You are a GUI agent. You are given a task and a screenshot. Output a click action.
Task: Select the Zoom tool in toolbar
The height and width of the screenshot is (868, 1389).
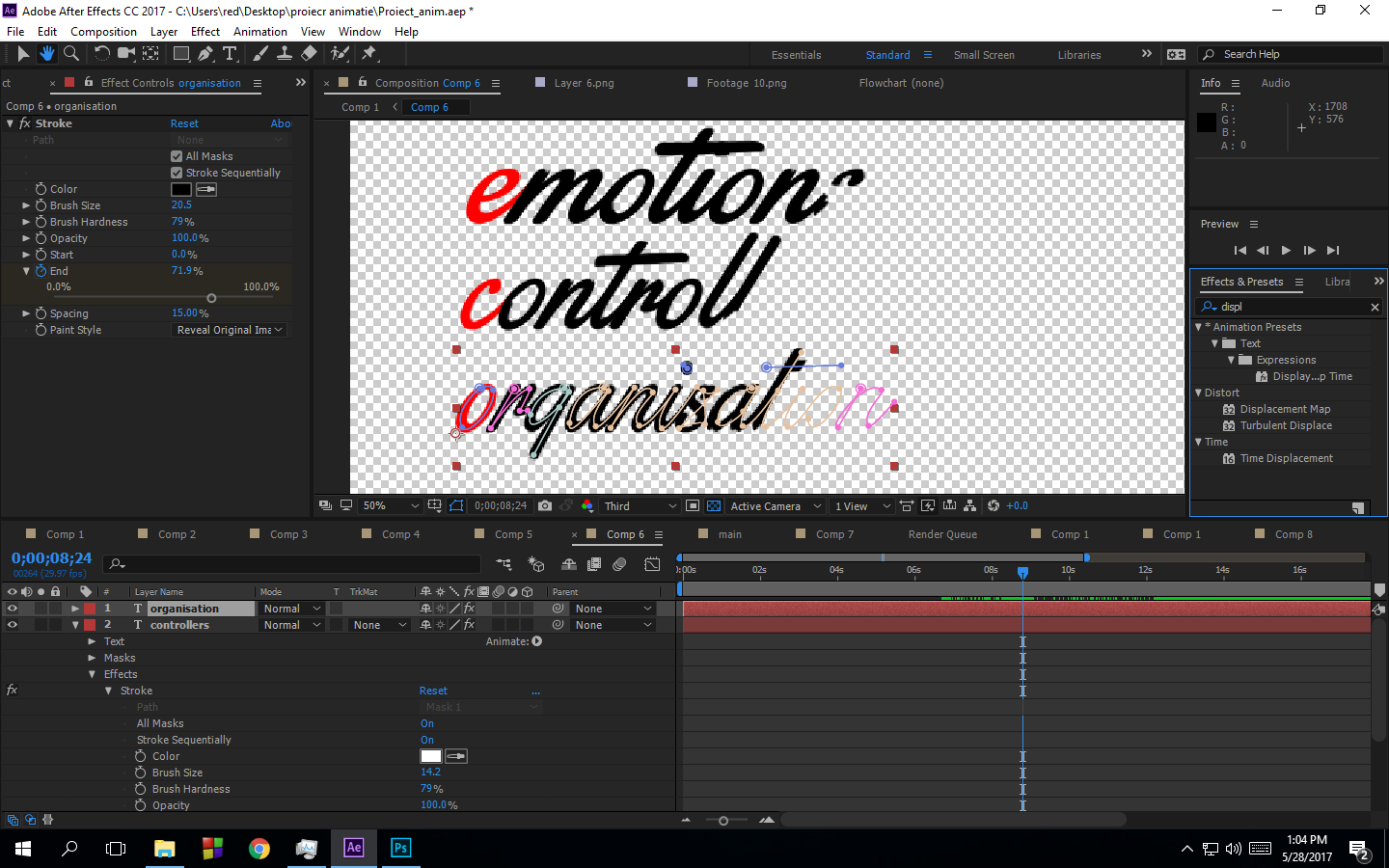(71, 54)
